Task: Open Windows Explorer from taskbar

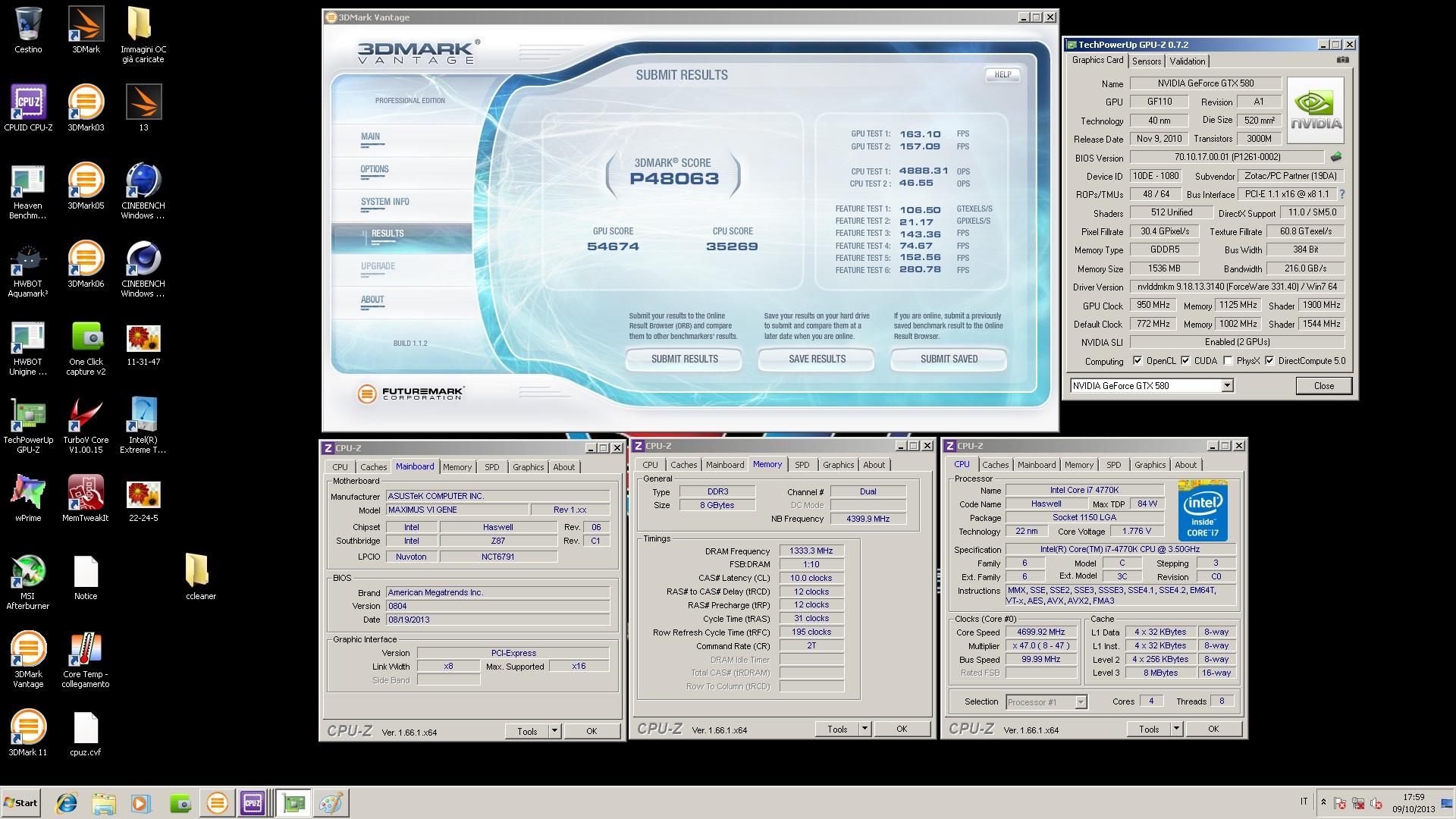Action: click(x=104, y=802)
